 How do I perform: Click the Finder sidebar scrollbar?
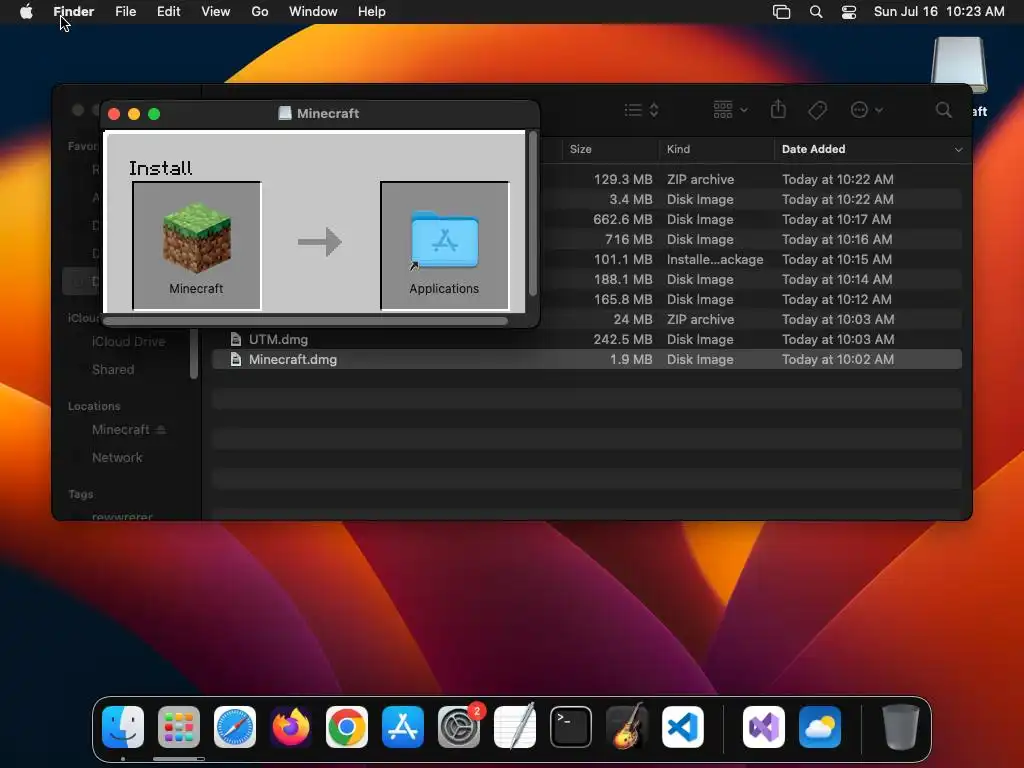tap(194, 353)
